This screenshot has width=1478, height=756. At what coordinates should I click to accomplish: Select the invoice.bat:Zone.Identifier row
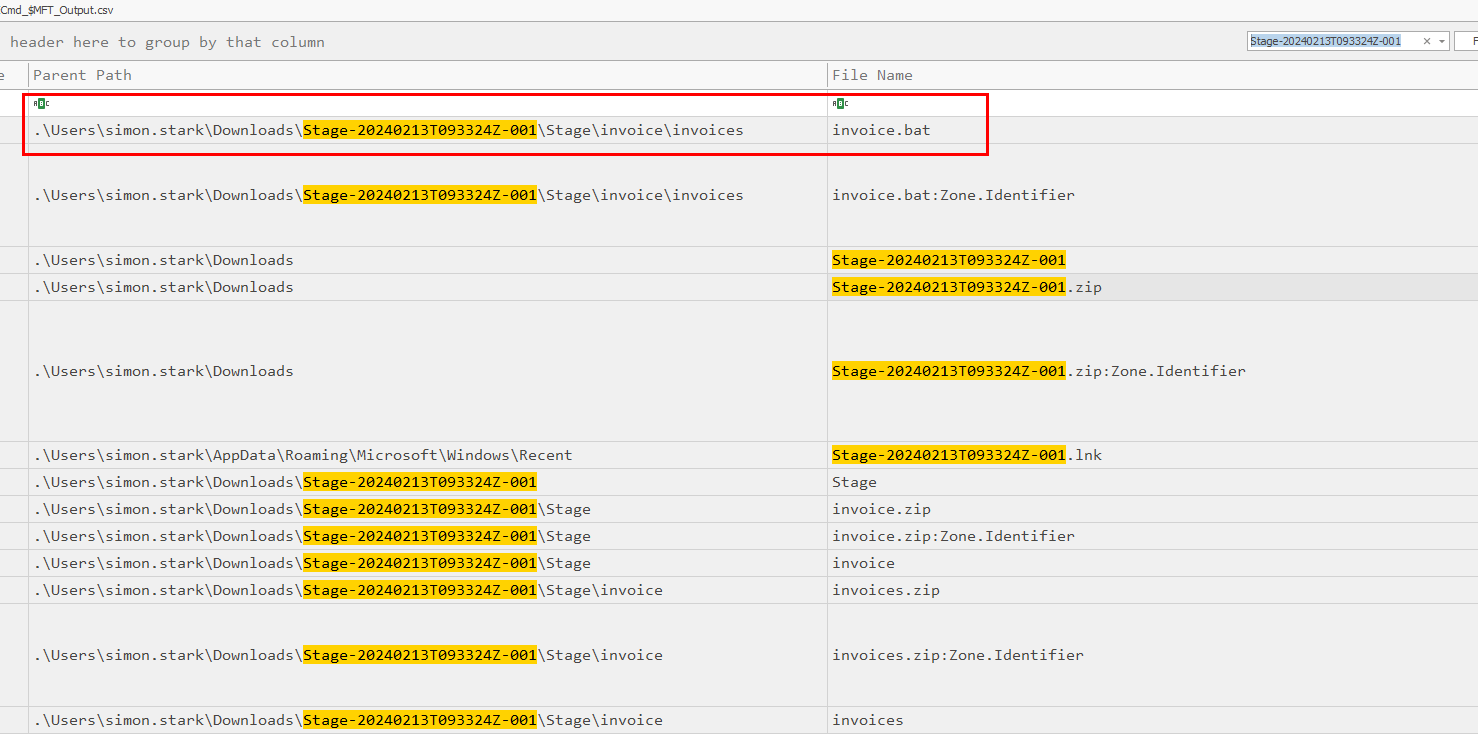click(x=953, y=195)
